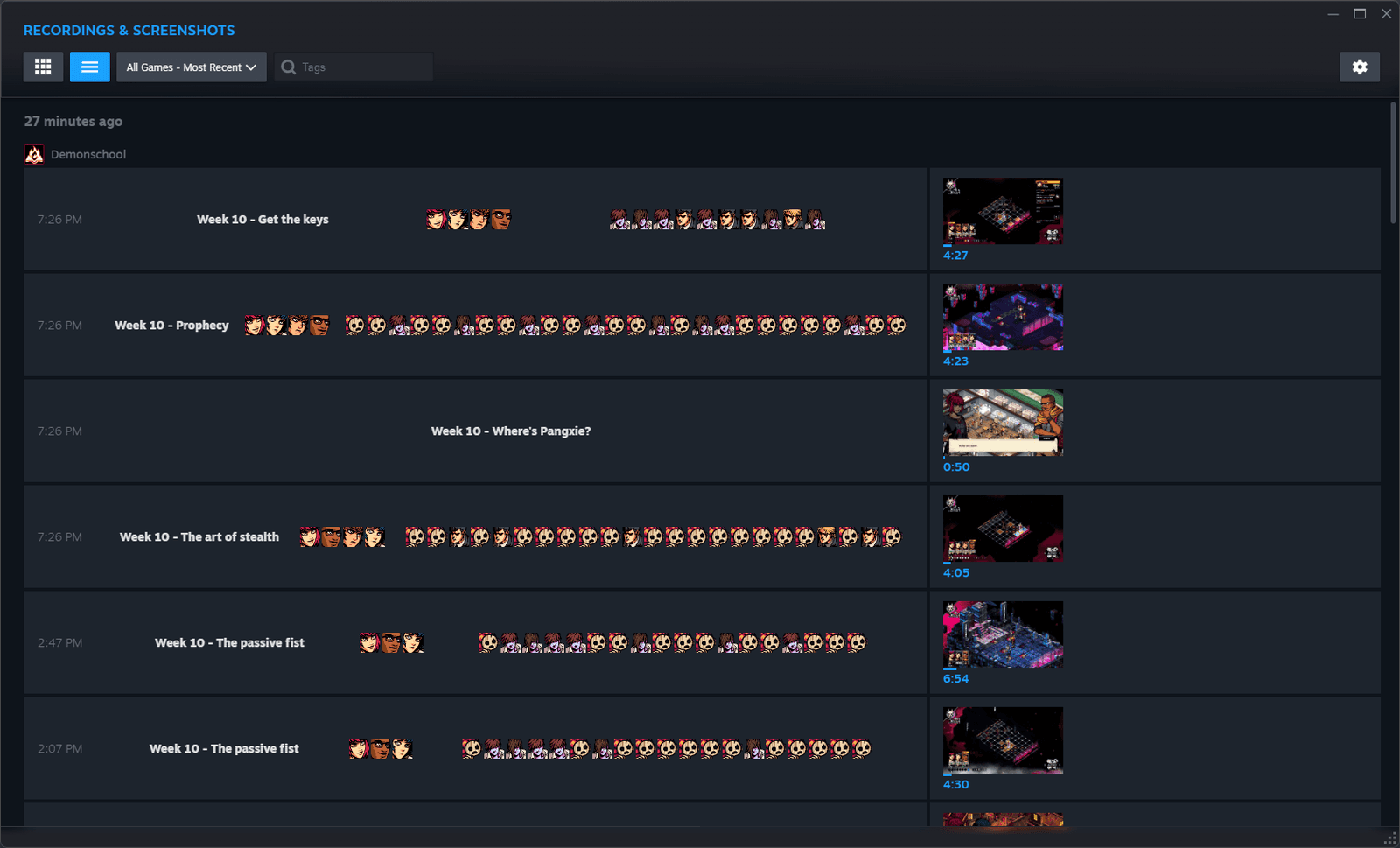Click the search magnifier icon
The height and width of the screenshot is (848, 1400).
coord(288,67)
